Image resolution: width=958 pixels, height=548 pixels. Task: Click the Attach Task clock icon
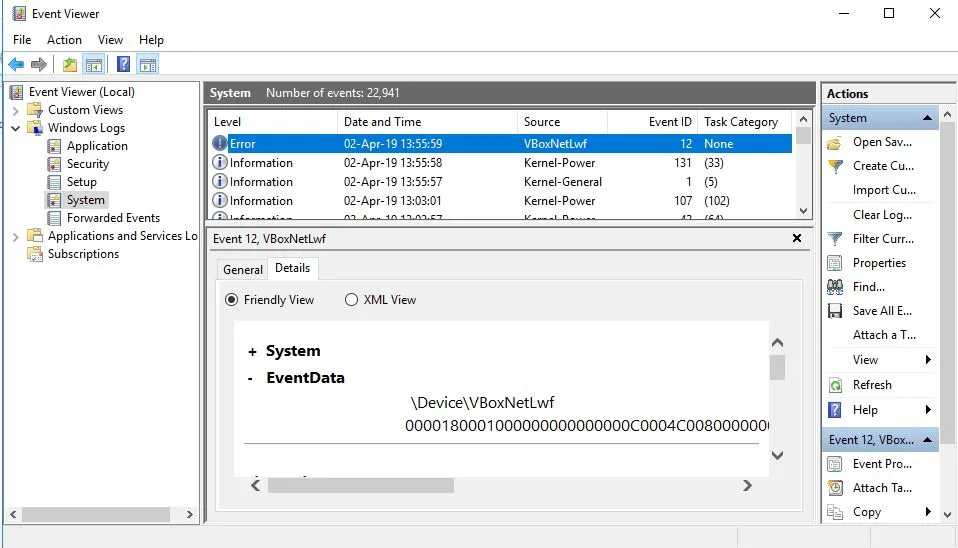click(x=835, y=488)
